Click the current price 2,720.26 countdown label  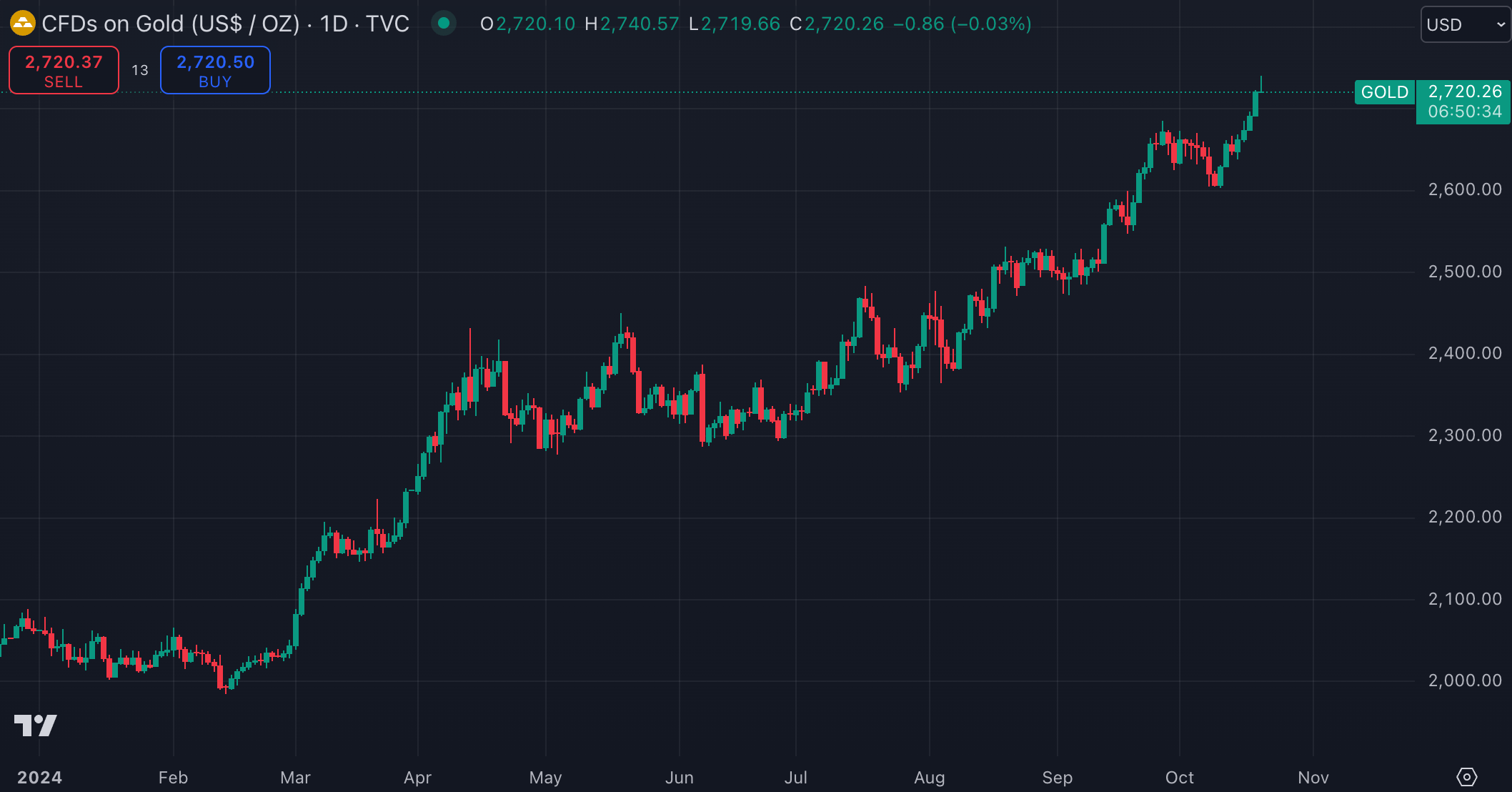(x=1463, y=102)
